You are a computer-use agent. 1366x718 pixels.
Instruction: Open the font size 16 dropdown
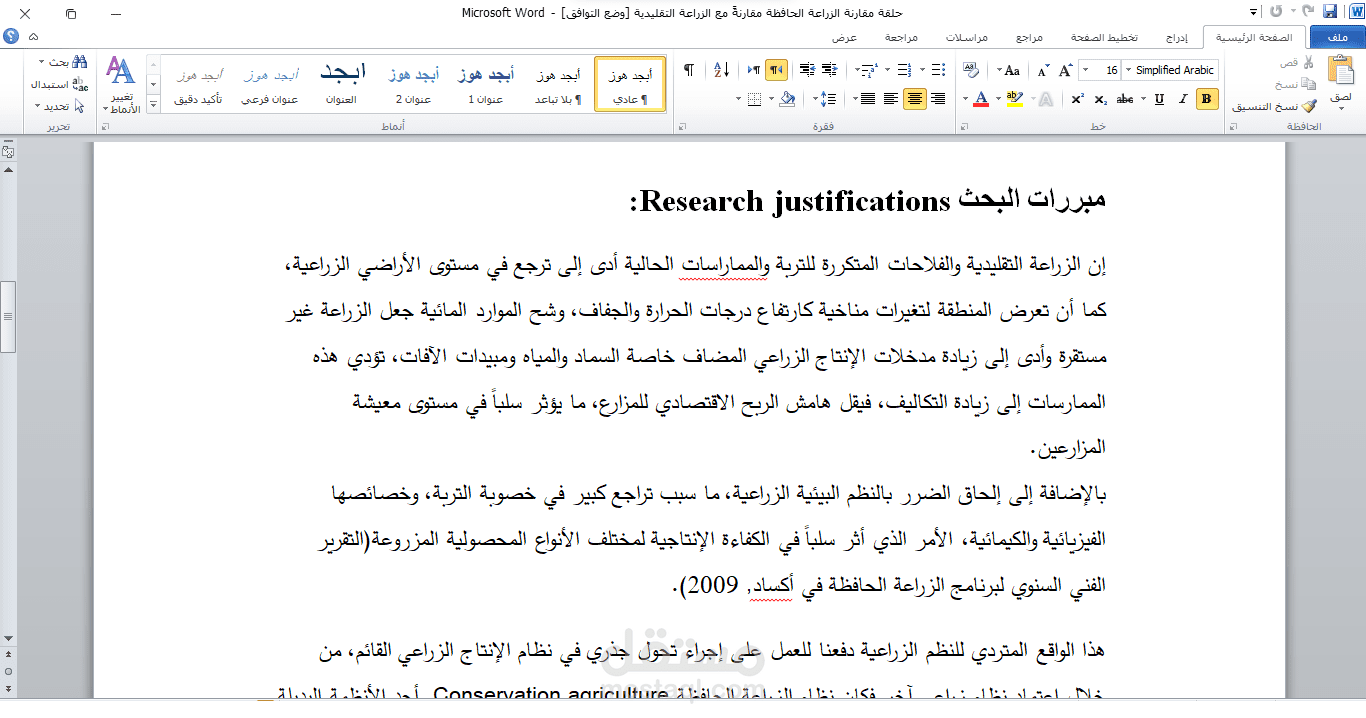pos(1085,70)
